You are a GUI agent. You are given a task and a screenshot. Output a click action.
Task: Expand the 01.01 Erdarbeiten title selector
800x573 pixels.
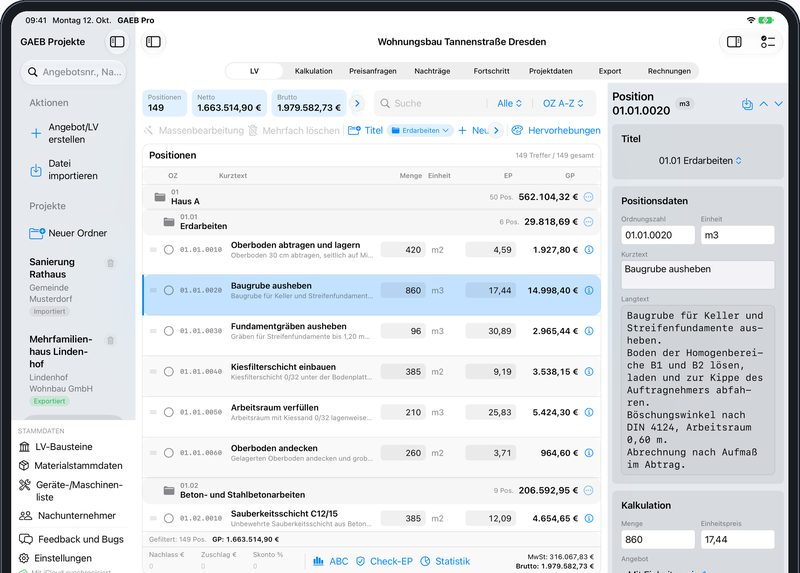pyautogui.click(x=699, y=161)
